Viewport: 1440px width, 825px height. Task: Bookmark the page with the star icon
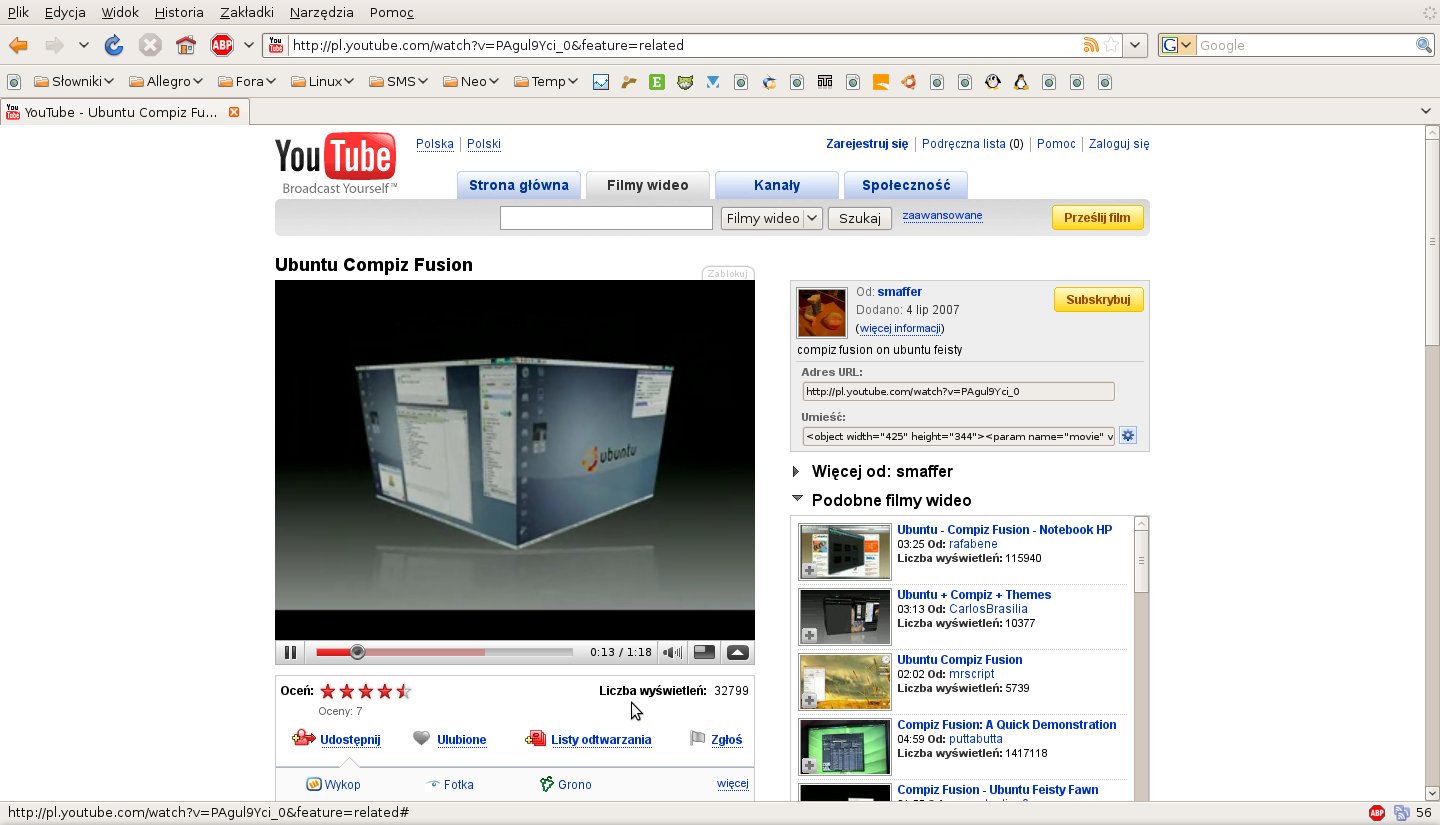[1111, 45]
